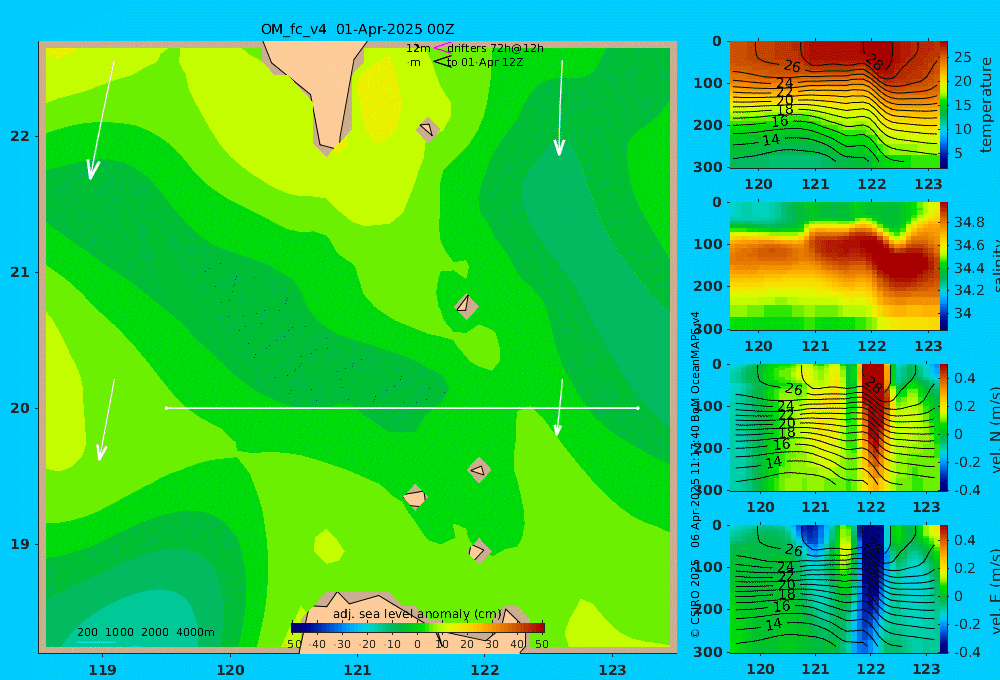
Task: Click the sea level anomaly colorbar
Action: pos(418,628)
